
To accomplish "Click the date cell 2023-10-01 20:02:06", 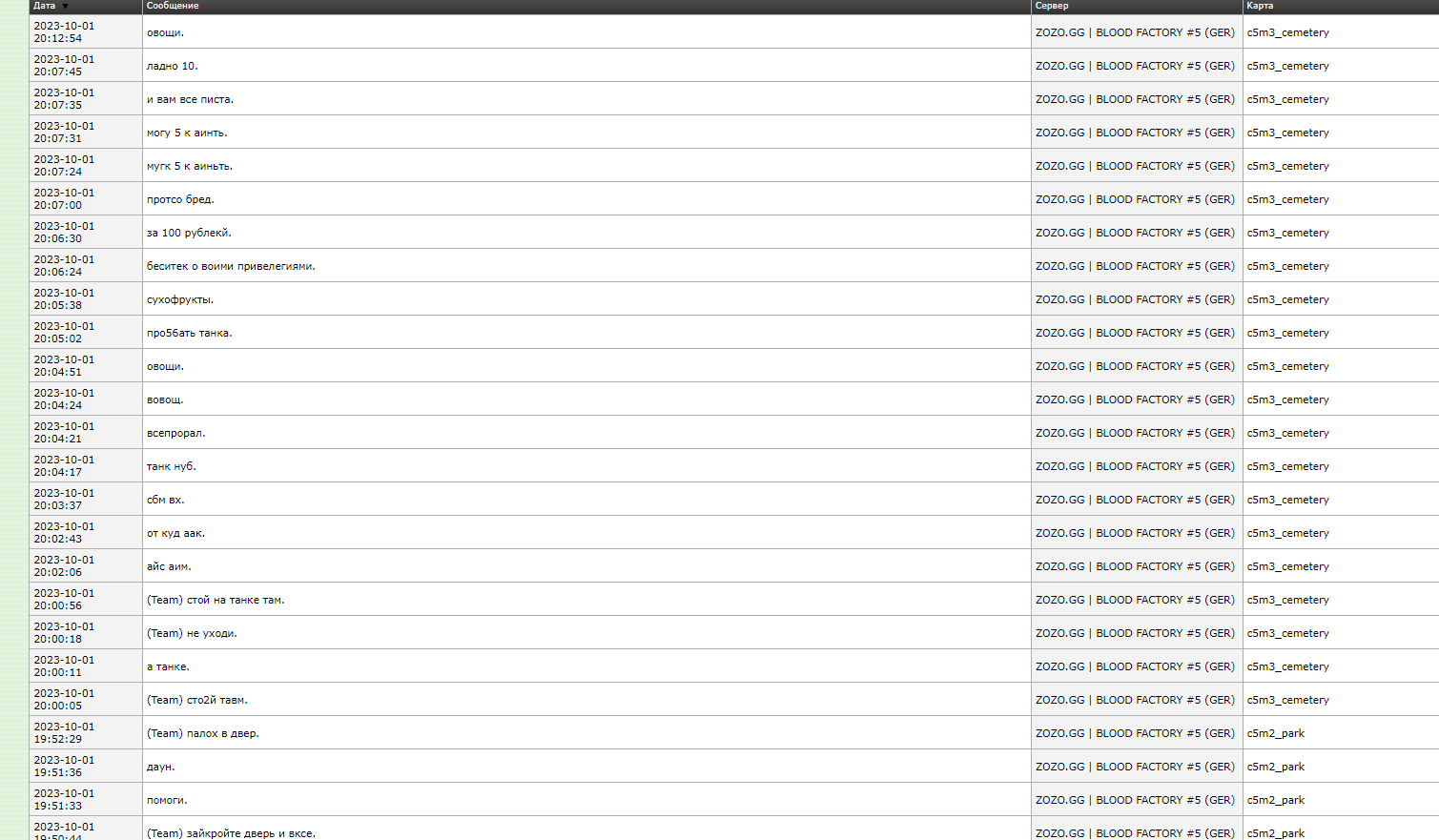I will [64, 566].
